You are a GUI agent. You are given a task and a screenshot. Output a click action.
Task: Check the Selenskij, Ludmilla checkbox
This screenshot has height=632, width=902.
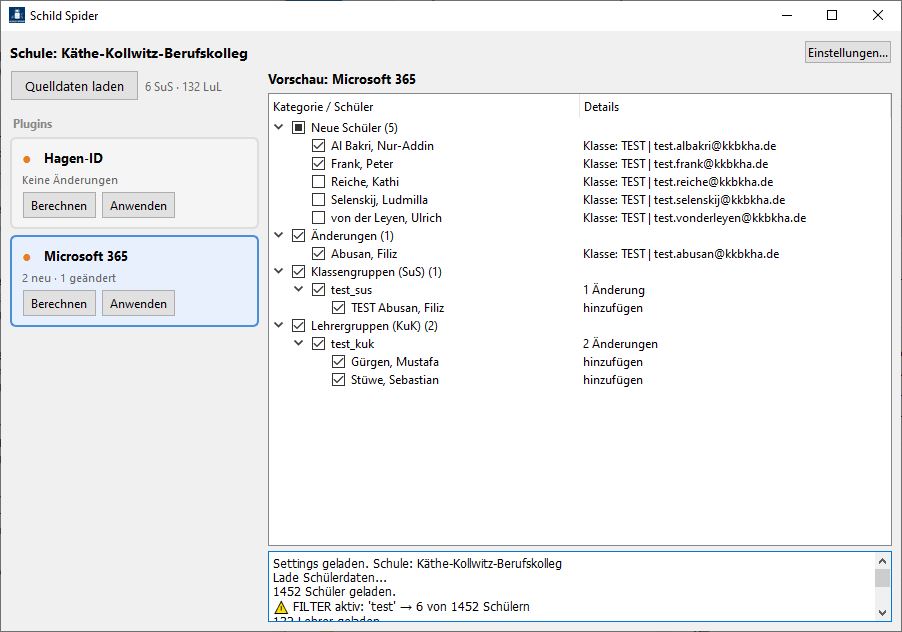coord(318,200)
